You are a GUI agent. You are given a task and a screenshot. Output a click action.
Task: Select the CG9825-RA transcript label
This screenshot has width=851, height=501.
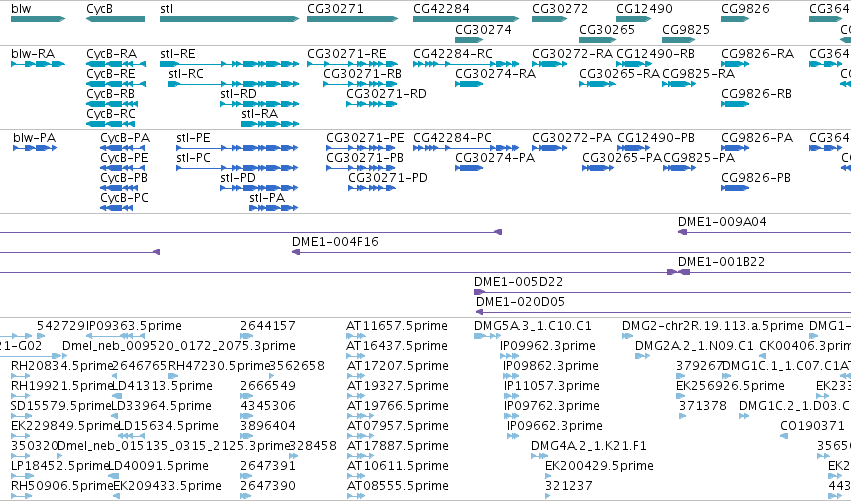pos(698,74)
